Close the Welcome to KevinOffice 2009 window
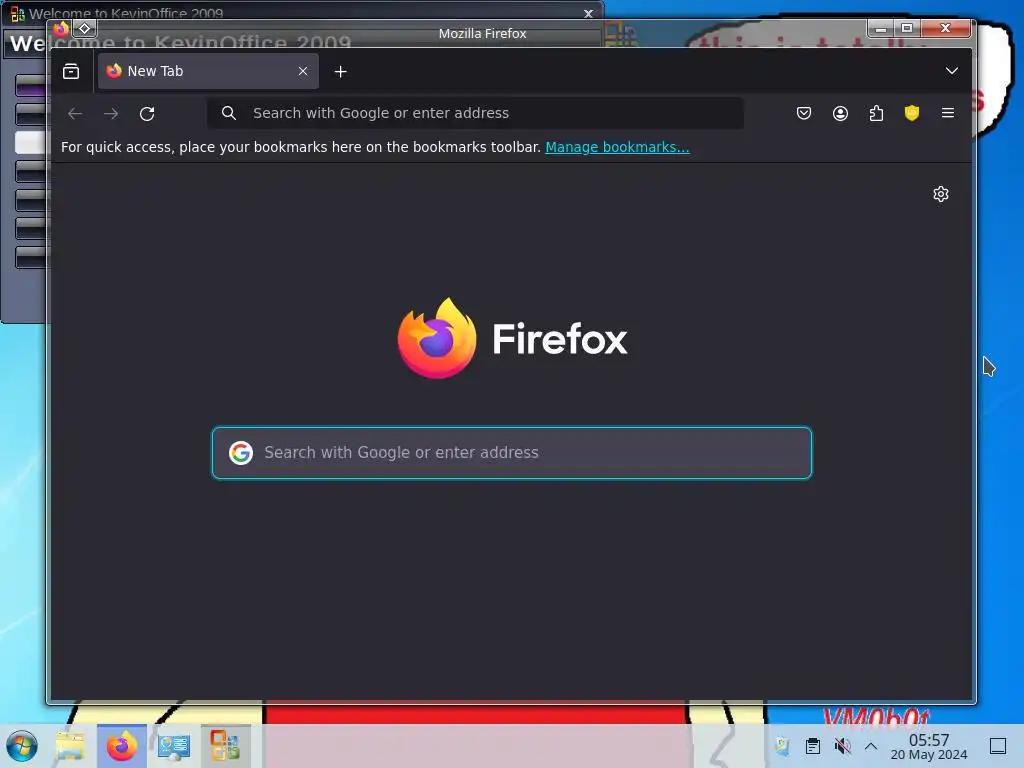 (x=588, y=13)
